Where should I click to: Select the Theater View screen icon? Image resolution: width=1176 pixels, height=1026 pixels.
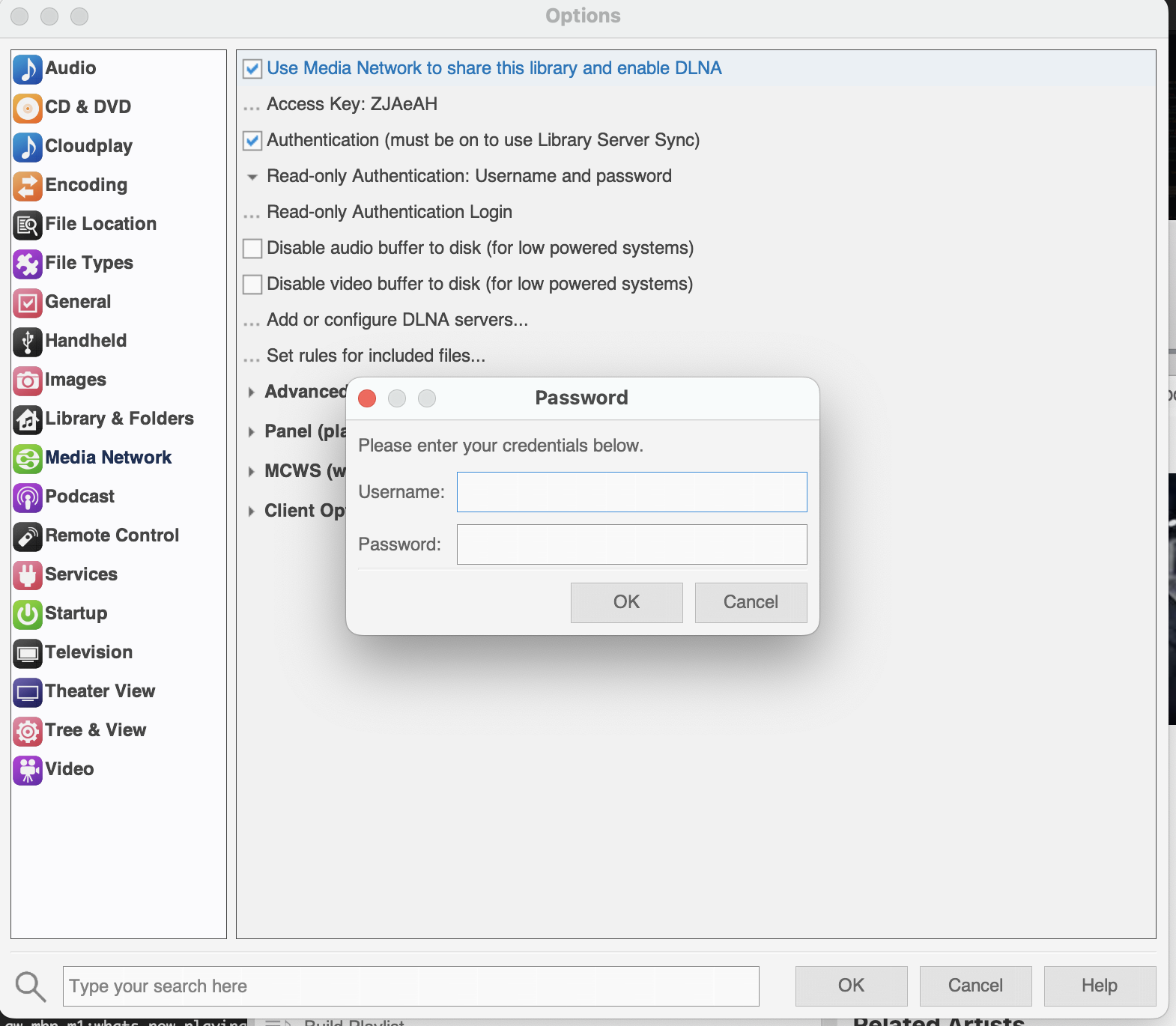[28, 692]
